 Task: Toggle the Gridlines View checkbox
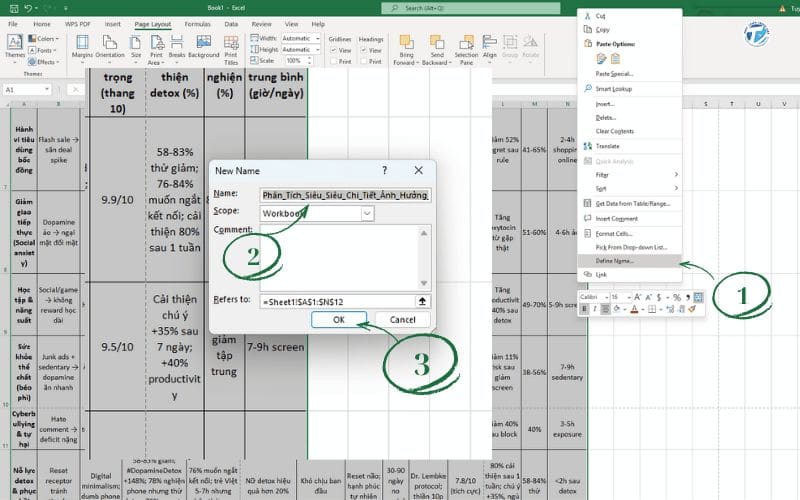(333, 50)
